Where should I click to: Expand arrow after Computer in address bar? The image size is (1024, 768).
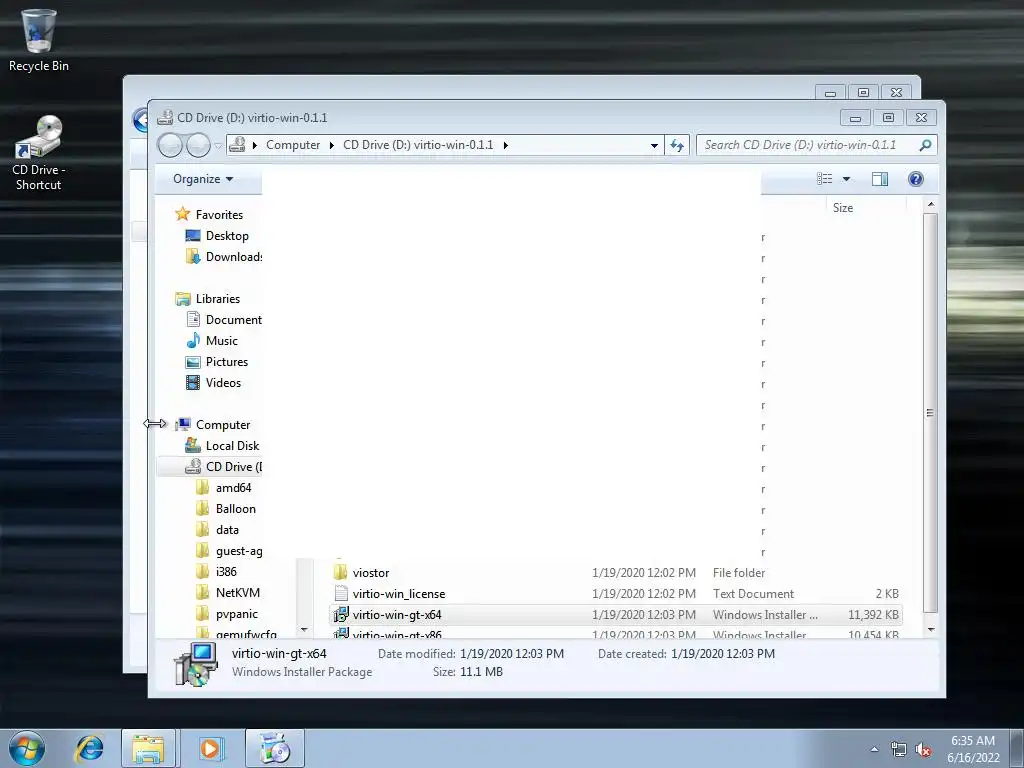tap(332, 145)
